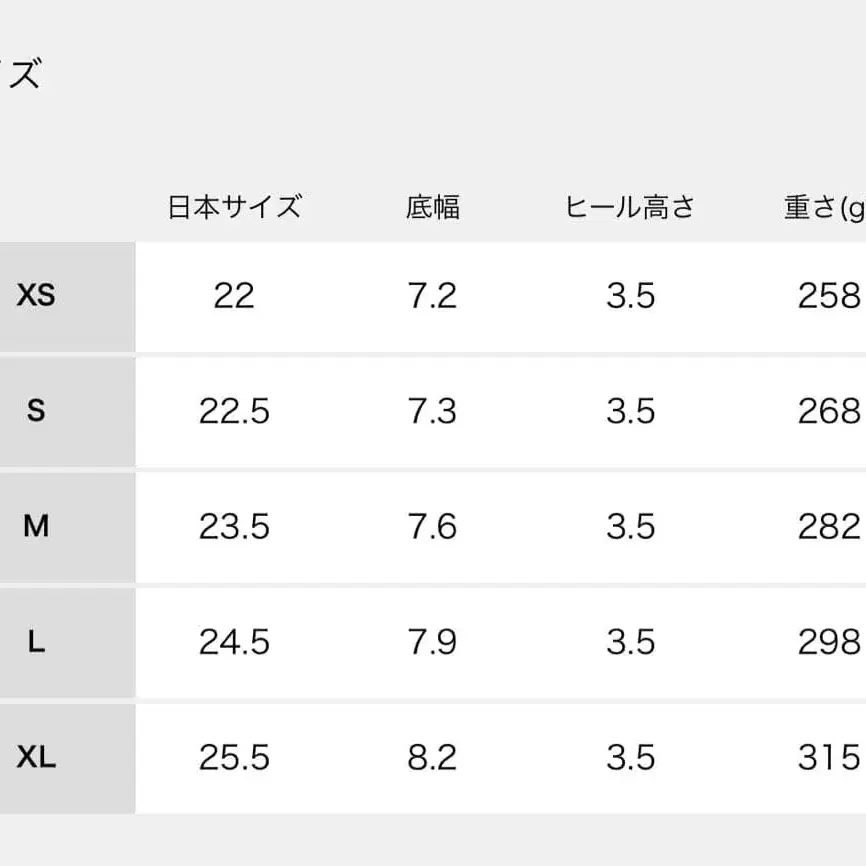866x866 pixels.
Task: Click the Japan size value 22
Action: point(234,296)
